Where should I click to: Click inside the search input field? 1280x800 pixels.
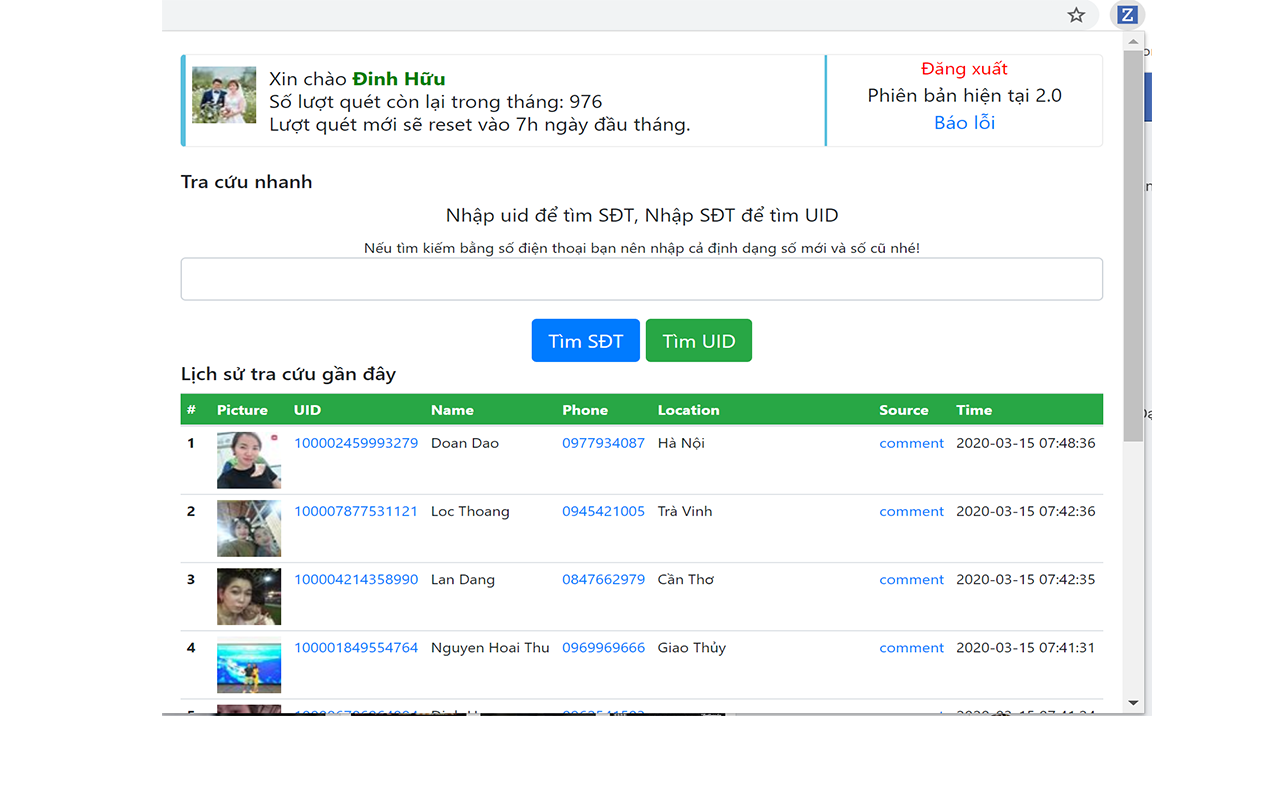point(641,279)
